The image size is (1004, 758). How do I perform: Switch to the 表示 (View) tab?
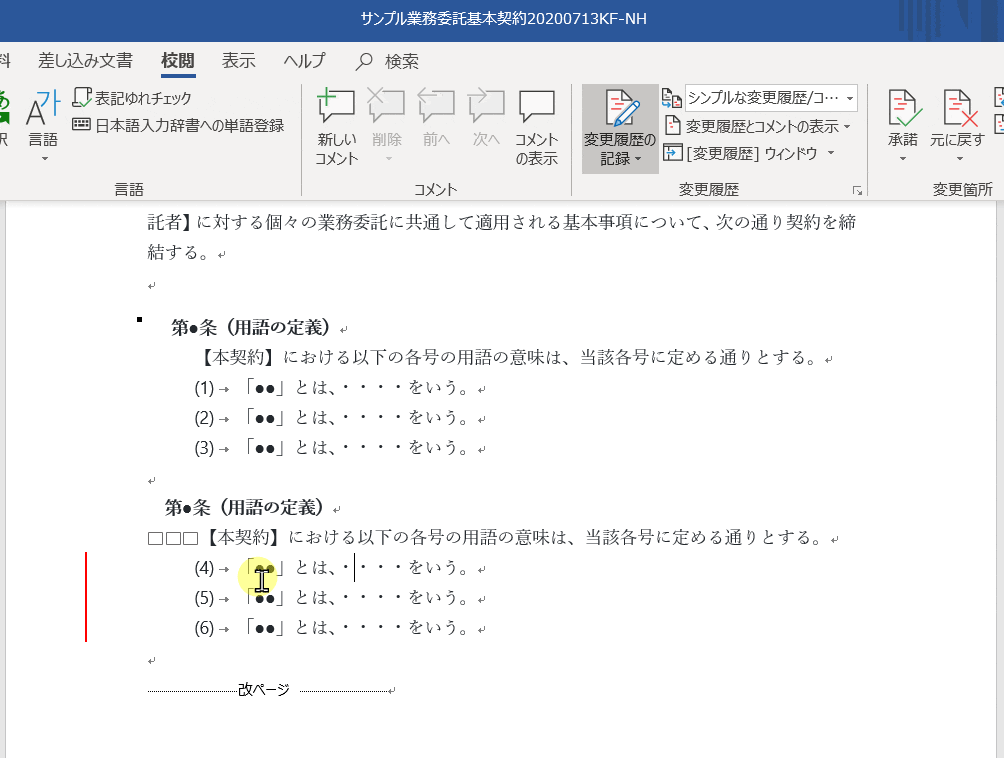238,61
